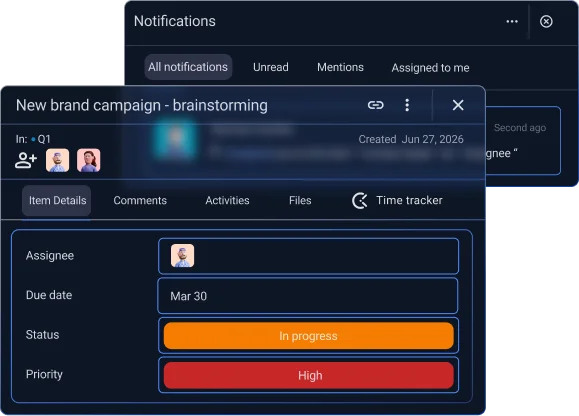Viewport: 579px width, 416px height.
Task: Click the task title New brand campaign
Action: [142, 105]
